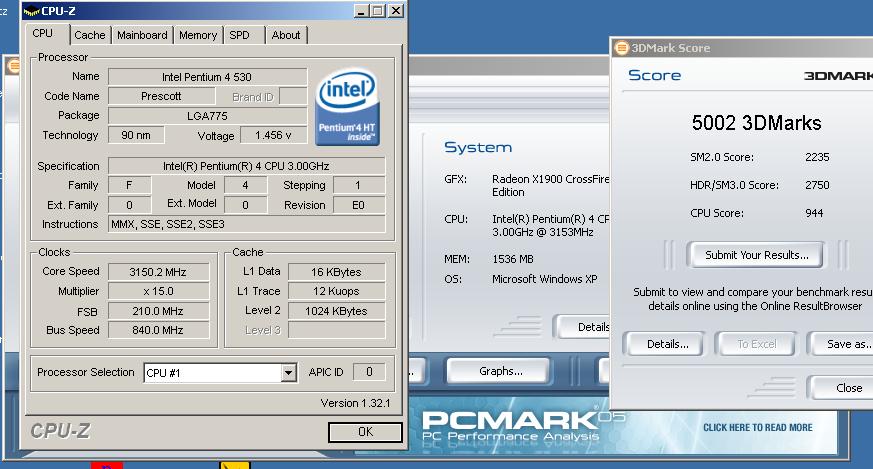The width and height of the screenshot is (873, 469).
Task: Click Submit Your Results button
Action: point(756,255)
